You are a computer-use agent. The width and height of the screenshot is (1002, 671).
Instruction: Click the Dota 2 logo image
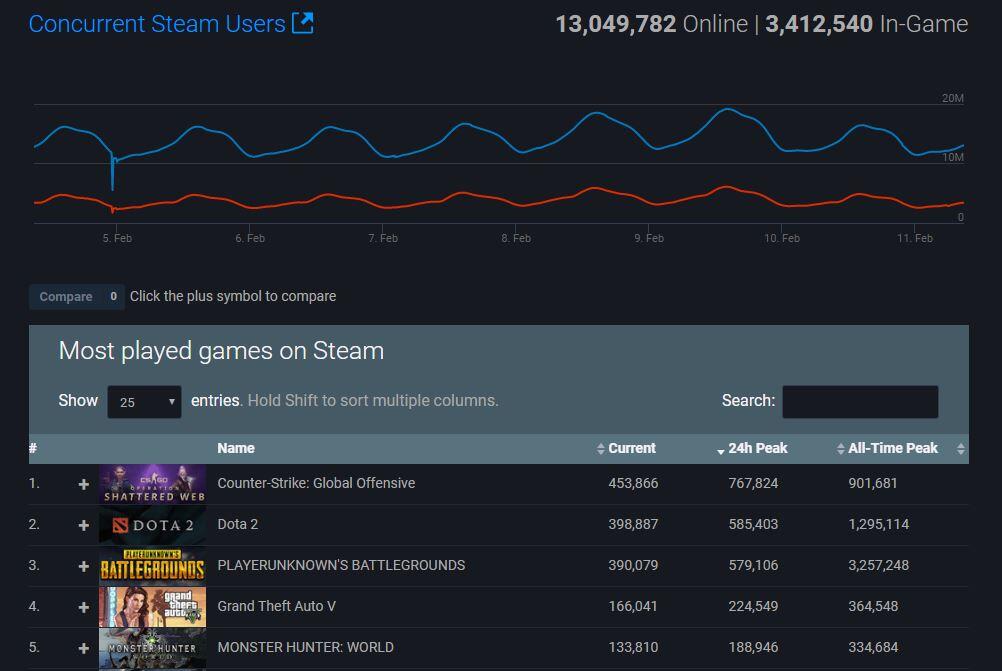152,525
